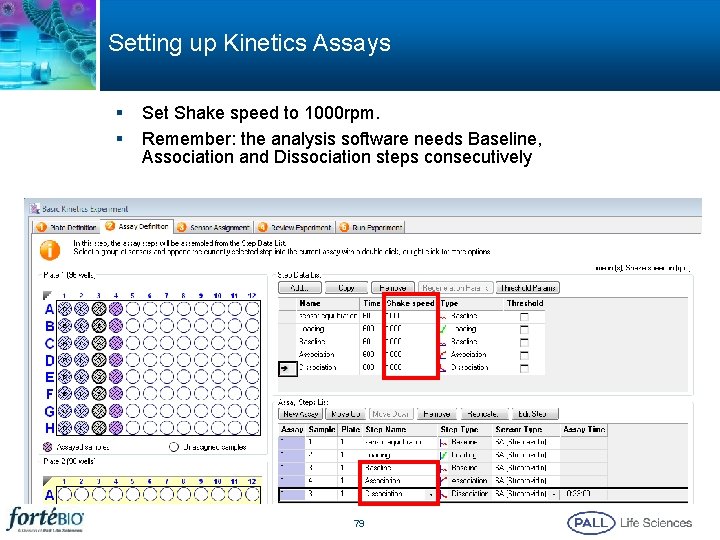Click Assayed samples legend swatch
720x540 pixels.
[x=47, y=447]
